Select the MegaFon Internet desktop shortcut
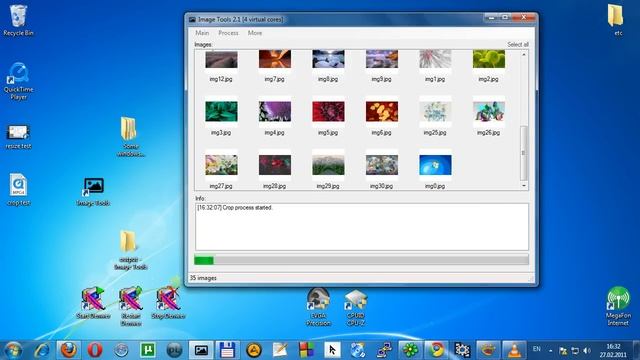 (618, 306)
